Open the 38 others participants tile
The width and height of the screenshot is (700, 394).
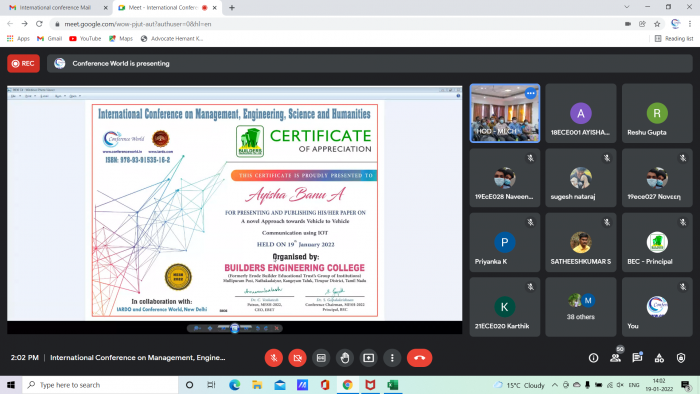pyautogui.click(x=580, y=307)
